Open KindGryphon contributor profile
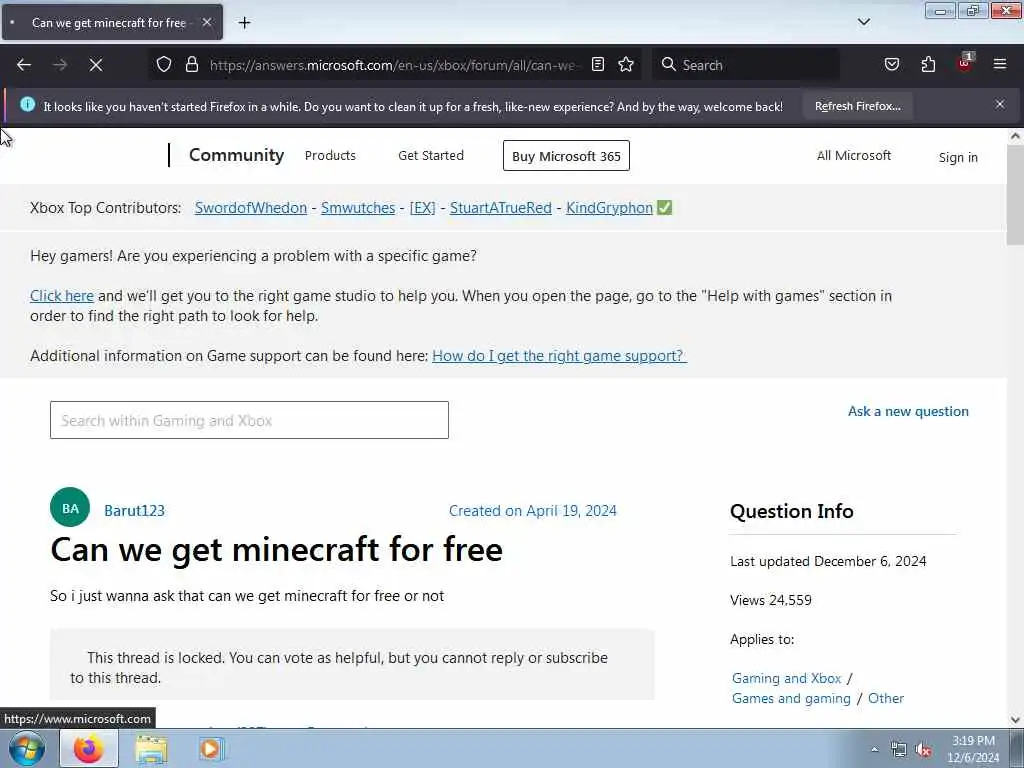1024x768 pixels. click(609, 208)
